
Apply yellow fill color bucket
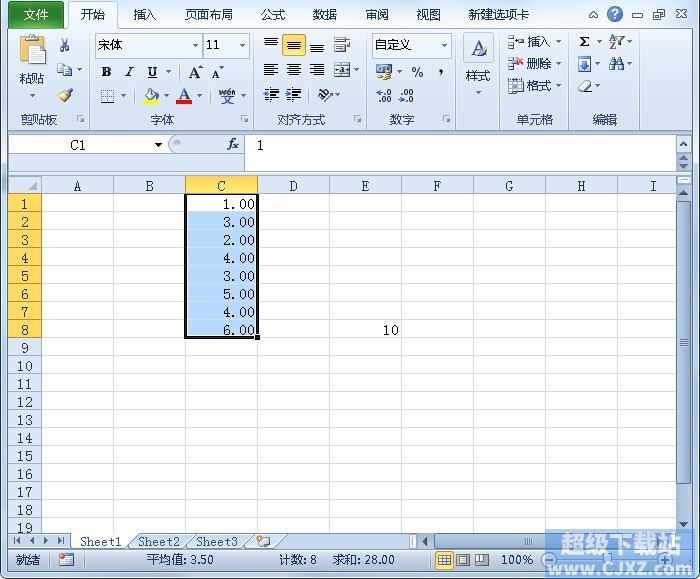click(151, 96)
